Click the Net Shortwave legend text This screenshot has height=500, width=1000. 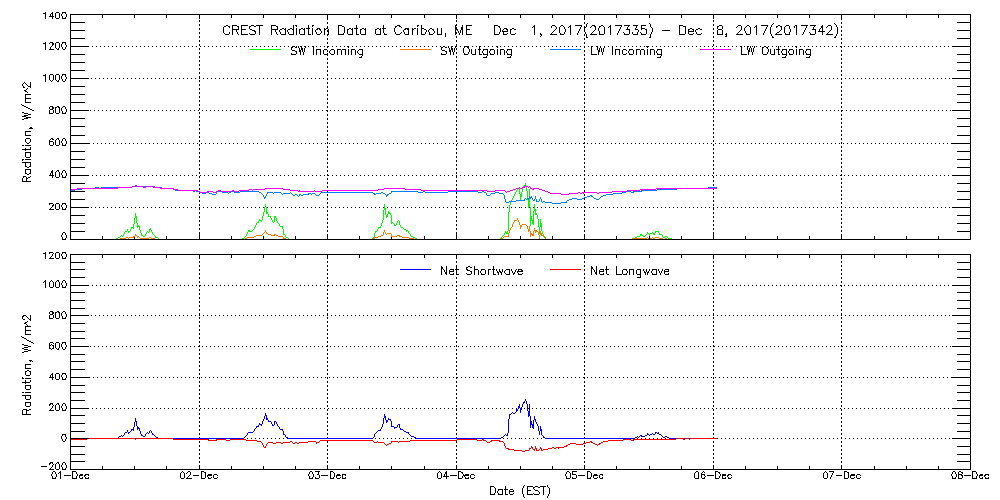tap(481, 271)
